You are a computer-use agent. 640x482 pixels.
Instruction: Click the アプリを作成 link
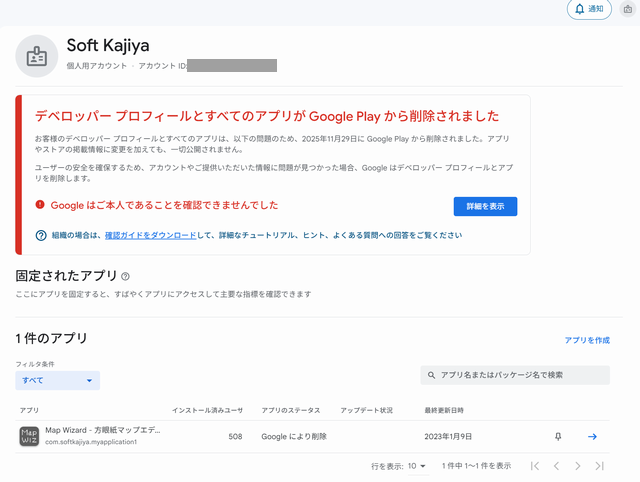click(x=586, y=341)
